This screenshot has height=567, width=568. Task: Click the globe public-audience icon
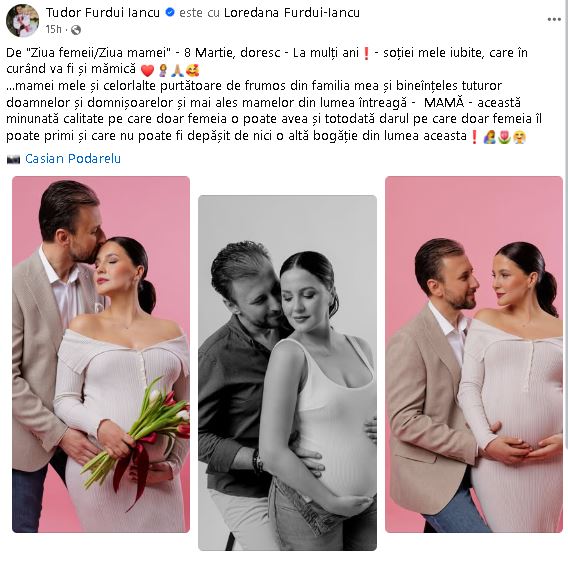(x=76, y=30)
